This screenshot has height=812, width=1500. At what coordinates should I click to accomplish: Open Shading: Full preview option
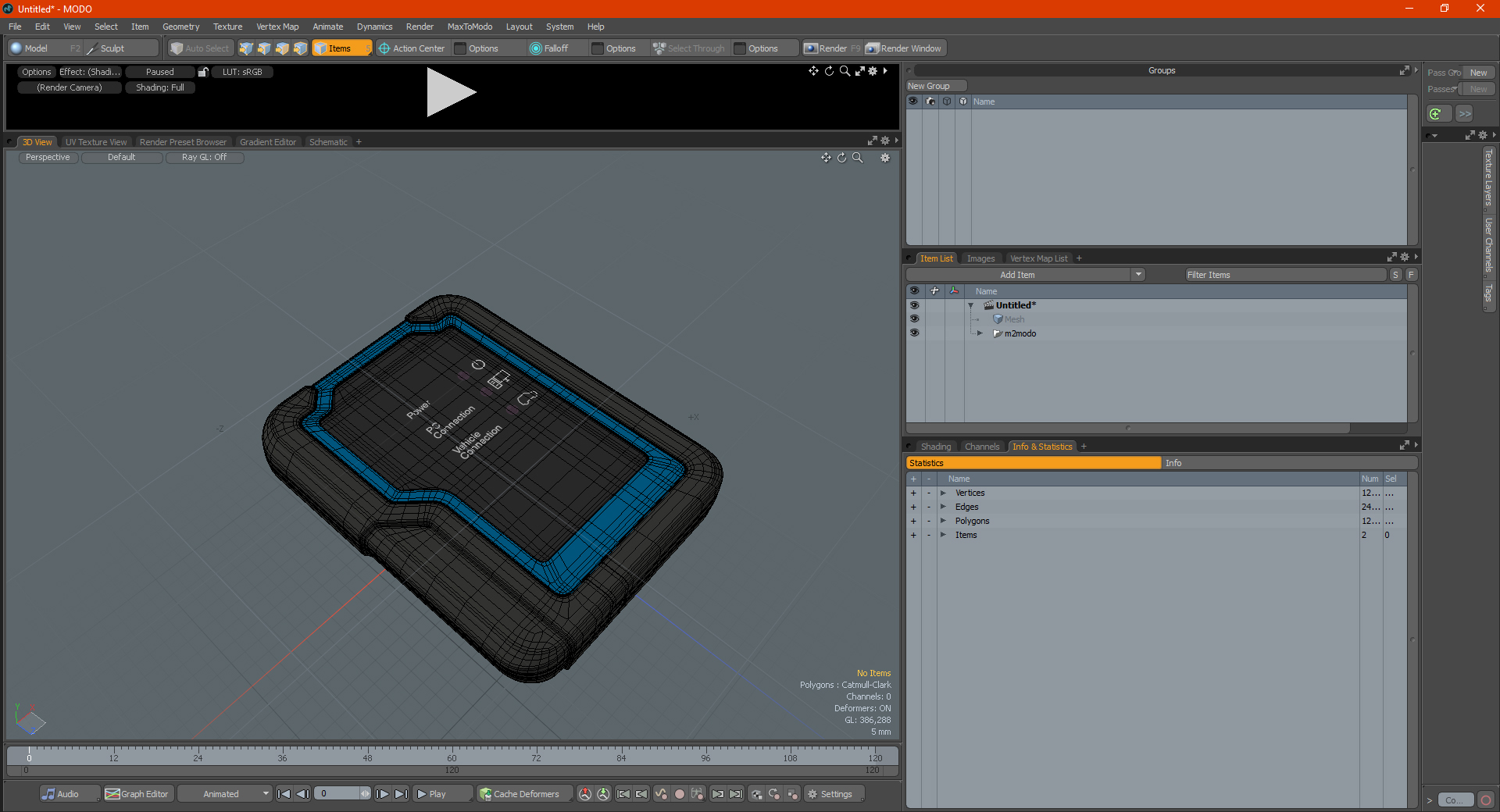pyautogui.click(x=160, y=87)
